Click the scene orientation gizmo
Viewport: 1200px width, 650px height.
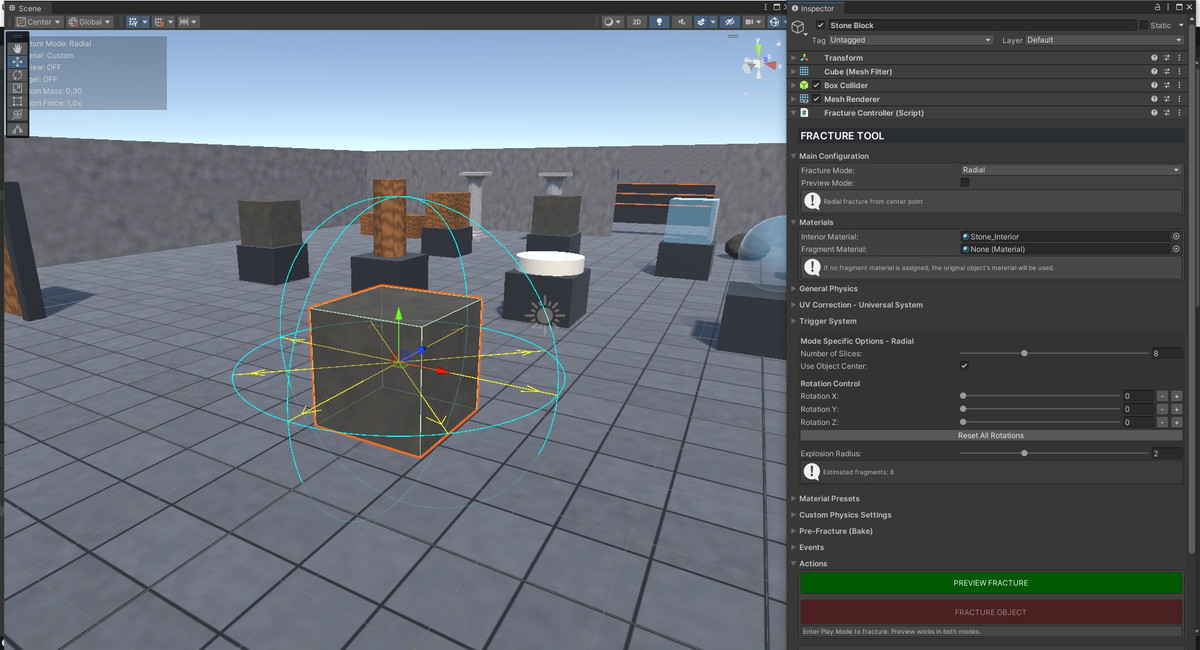click(759, 65)
